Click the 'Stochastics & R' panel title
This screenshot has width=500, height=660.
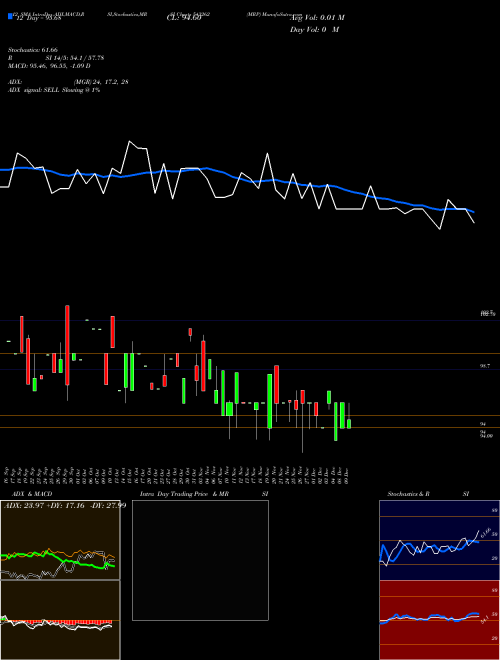click(x=408, y=494)
